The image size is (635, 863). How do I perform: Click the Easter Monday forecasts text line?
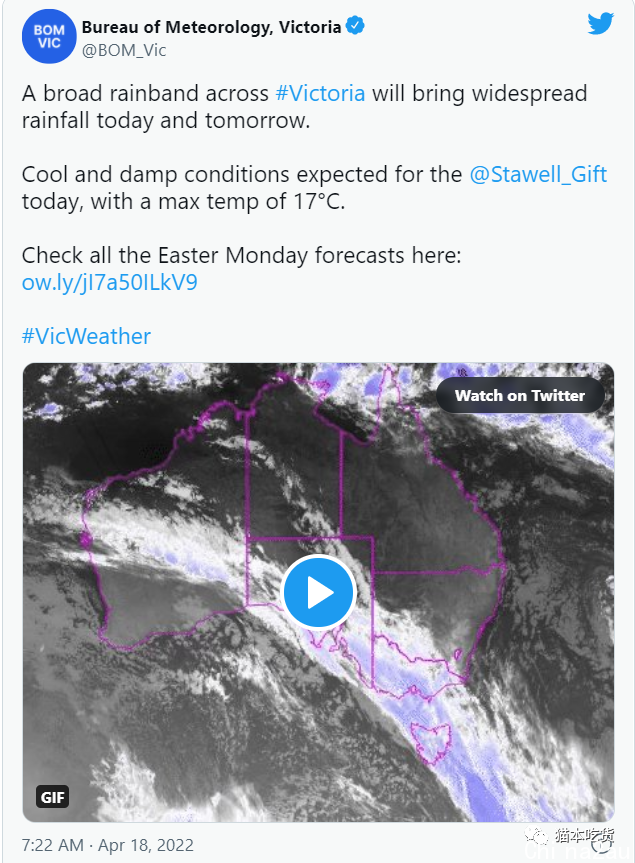coord(241,255)
